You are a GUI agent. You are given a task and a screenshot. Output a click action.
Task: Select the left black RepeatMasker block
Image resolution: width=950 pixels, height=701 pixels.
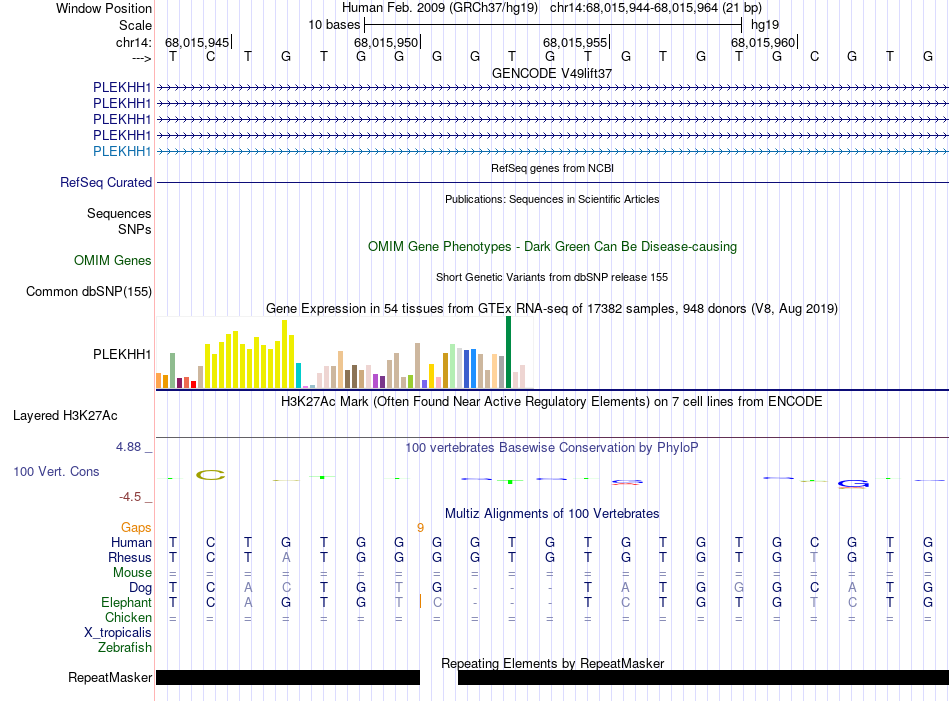click(288, 678)
